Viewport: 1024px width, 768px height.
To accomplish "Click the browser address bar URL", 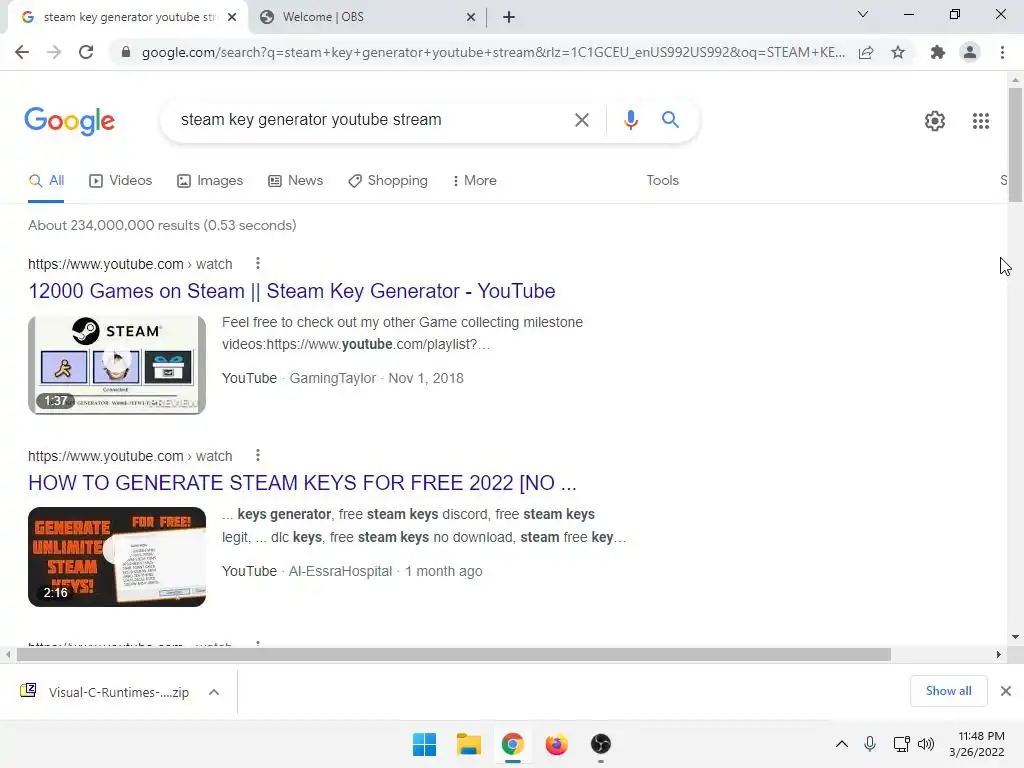I will point(493,52).
